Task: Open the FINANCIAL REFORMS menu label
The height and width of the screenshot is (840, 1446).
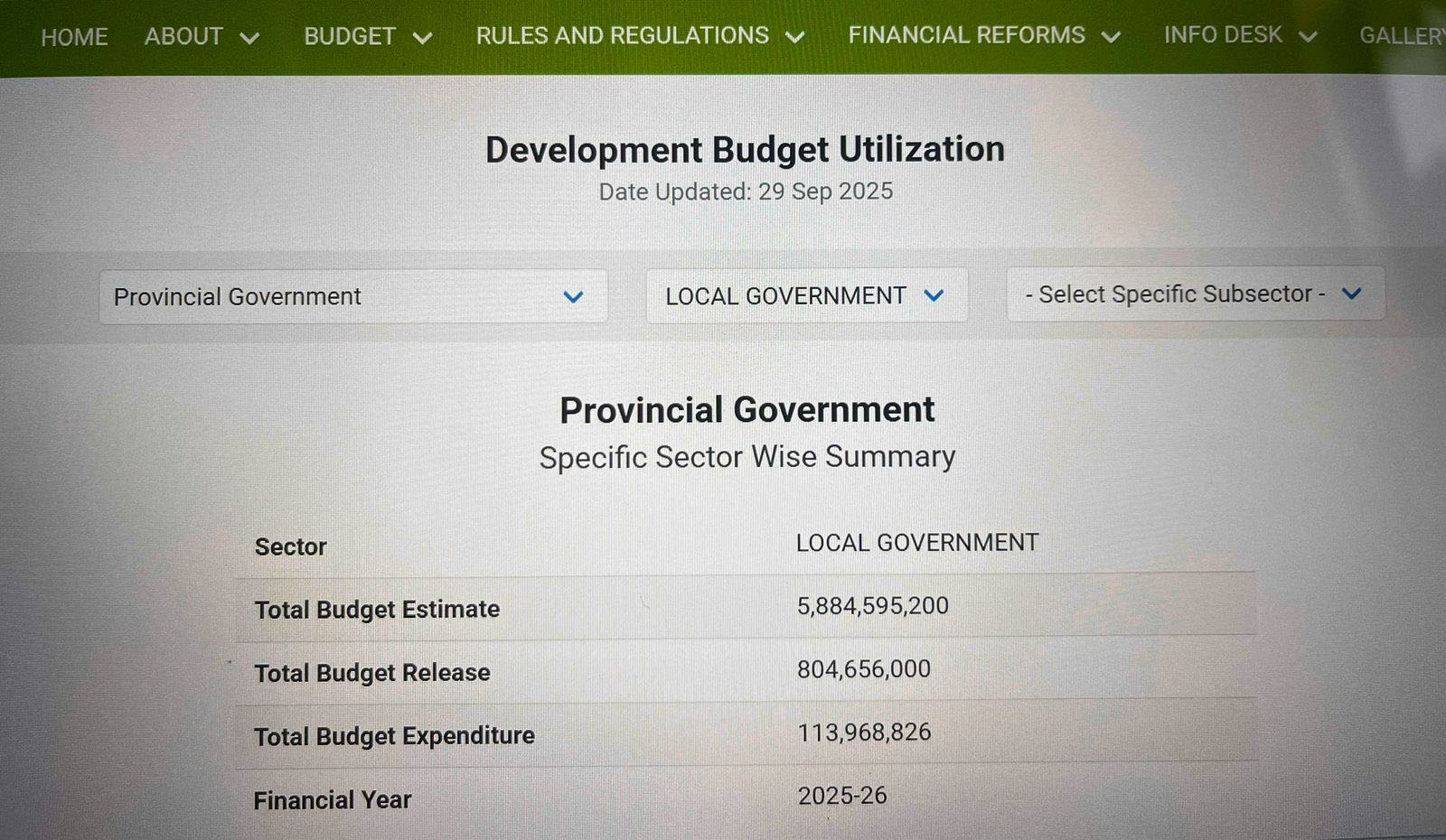Action: [x=966, y=34]
